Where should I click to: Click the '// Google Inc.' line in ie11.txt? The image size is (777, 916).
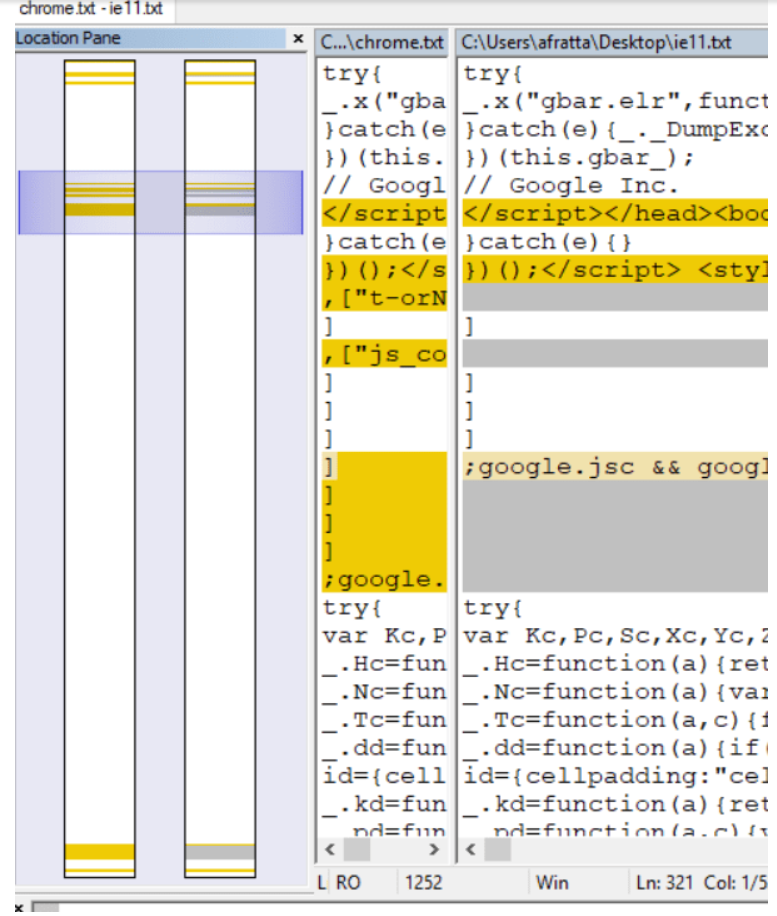[x=615, y=186]
